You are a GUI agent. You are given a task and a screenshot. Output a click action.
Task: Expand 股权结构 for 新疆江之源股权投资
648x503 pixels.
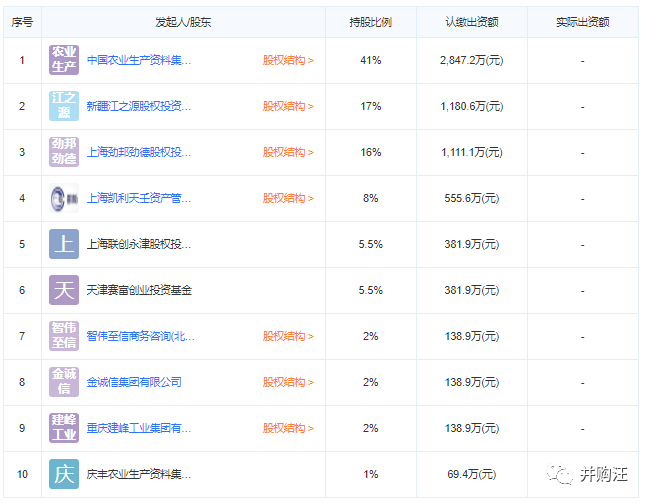pyautogui.click(x=288, y=106)
